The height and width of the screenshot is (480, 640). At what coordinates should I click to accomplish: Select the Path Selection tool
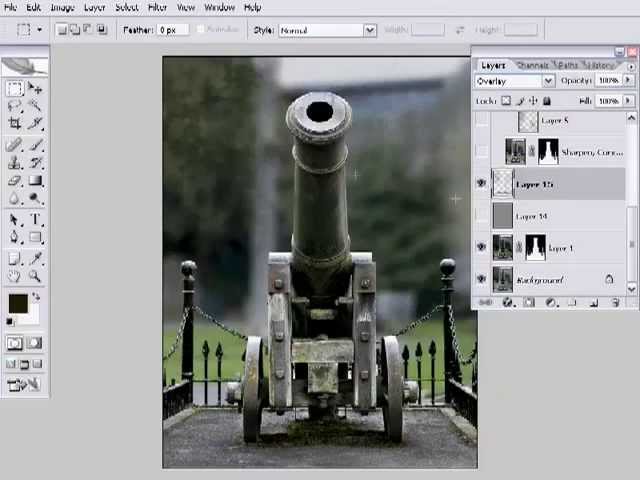click(14, 219)
